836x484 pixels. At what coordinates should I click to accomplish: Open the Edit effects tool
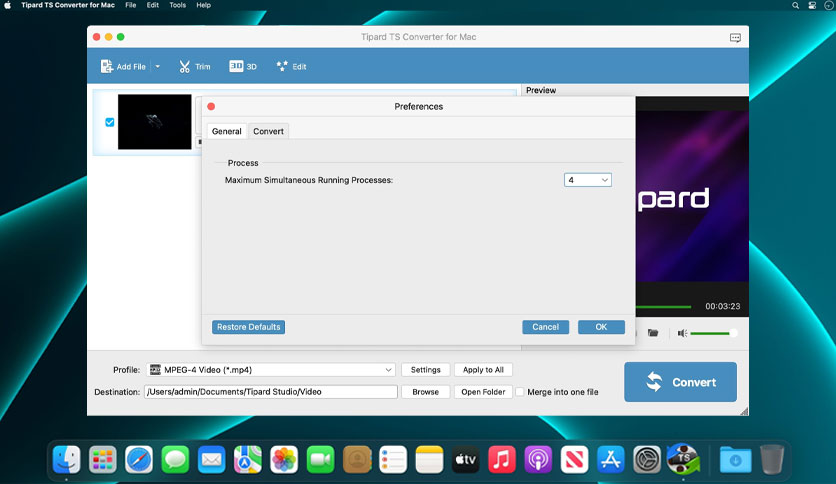tap(292, 67)
